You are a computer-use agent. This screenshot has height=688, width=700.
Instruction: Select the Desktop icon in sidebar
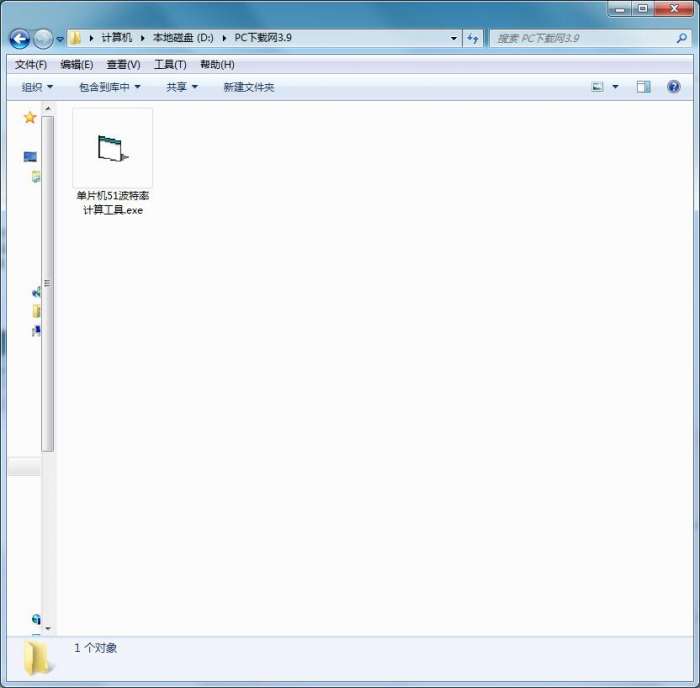[x=30, y=157]
